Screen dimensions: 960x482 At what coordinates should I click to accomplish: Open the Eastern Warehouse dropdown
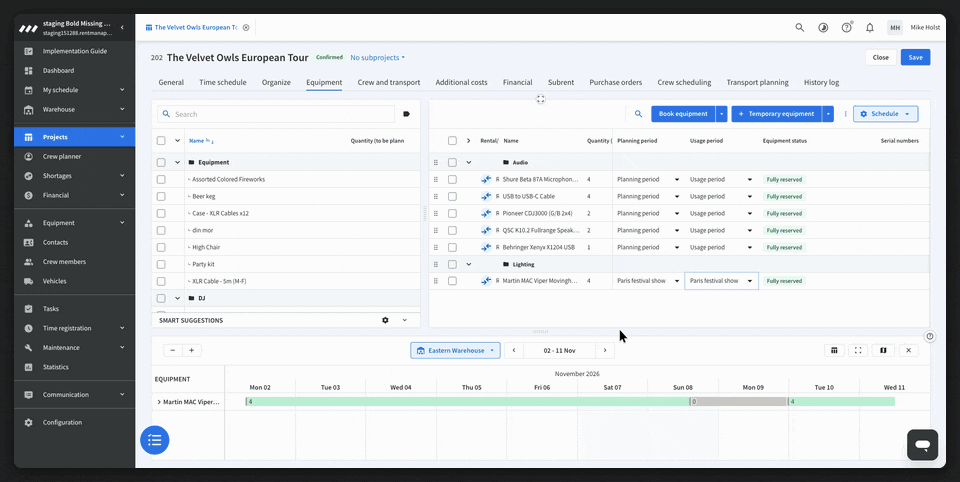point(455,350)
